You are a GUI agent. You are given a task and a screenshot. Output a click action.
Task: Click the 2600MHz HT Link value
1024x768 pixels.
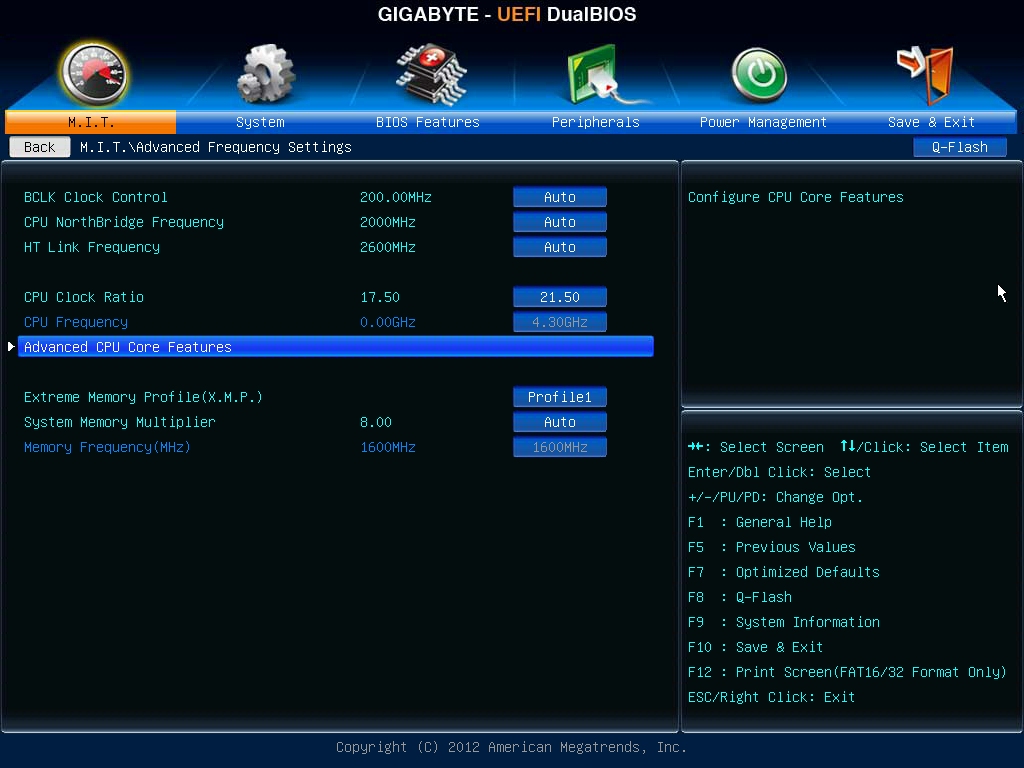pyautogui.click(x=388, y=247)
